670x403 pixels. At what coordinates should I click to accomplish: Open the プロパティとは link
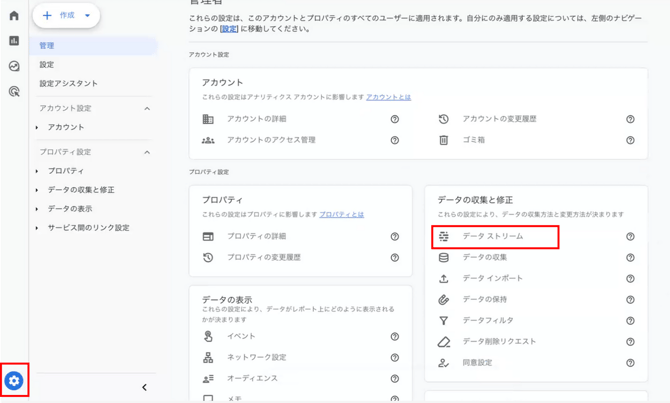point(341,214)
